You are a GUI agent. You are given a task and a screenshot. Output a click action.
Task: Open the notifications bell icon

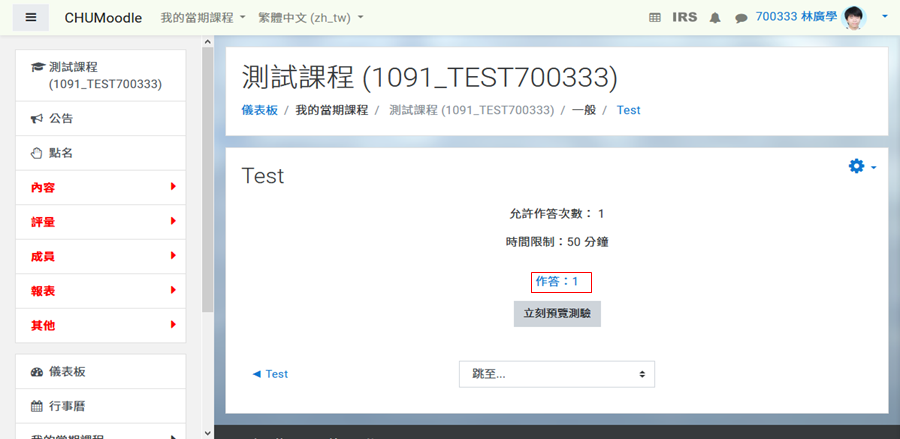click(715, 18)
